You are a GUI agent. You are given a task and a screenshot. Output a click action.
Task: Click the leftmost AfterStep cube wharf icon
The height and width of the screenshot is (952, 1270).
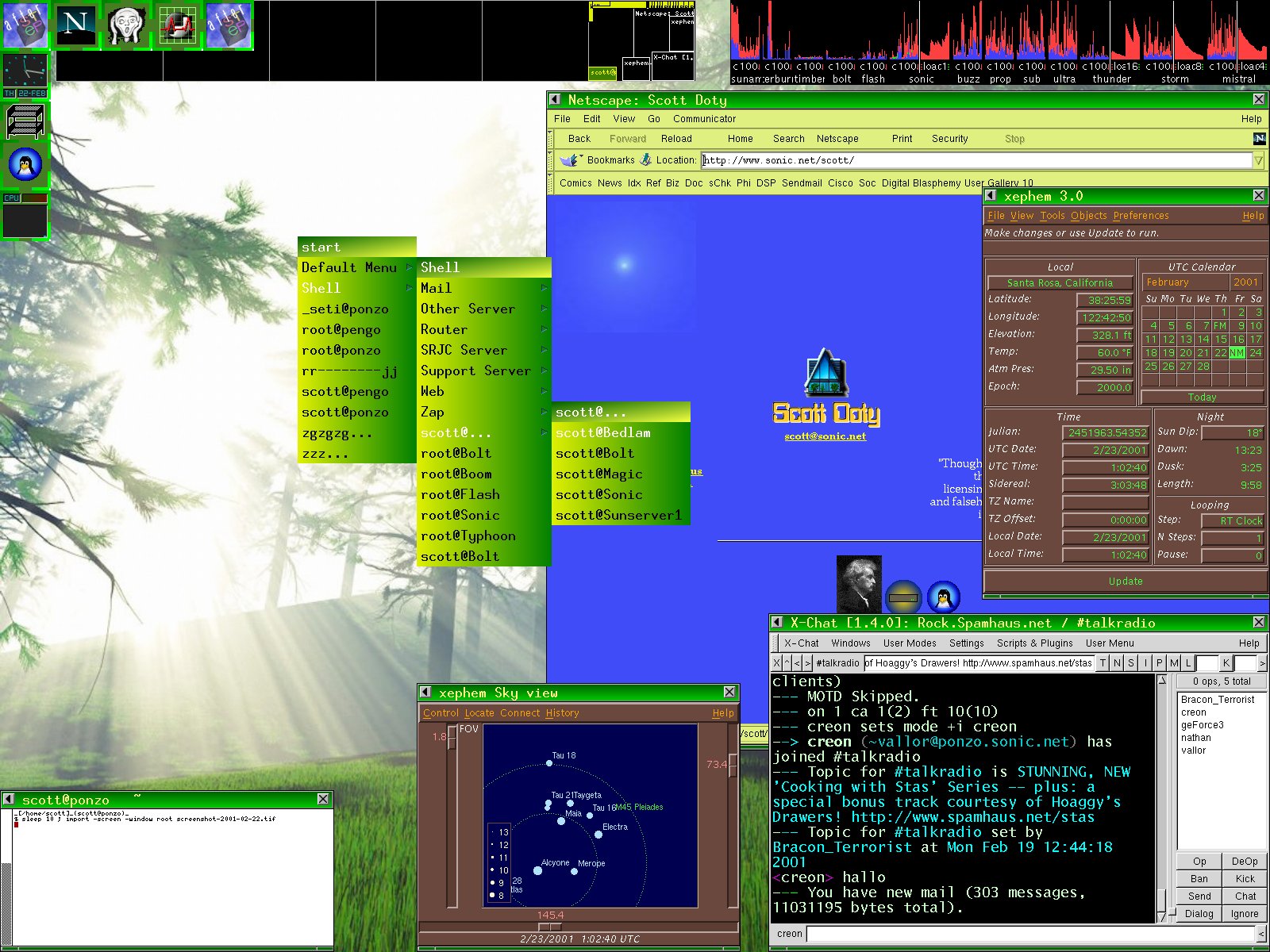[x=25, y=25]
